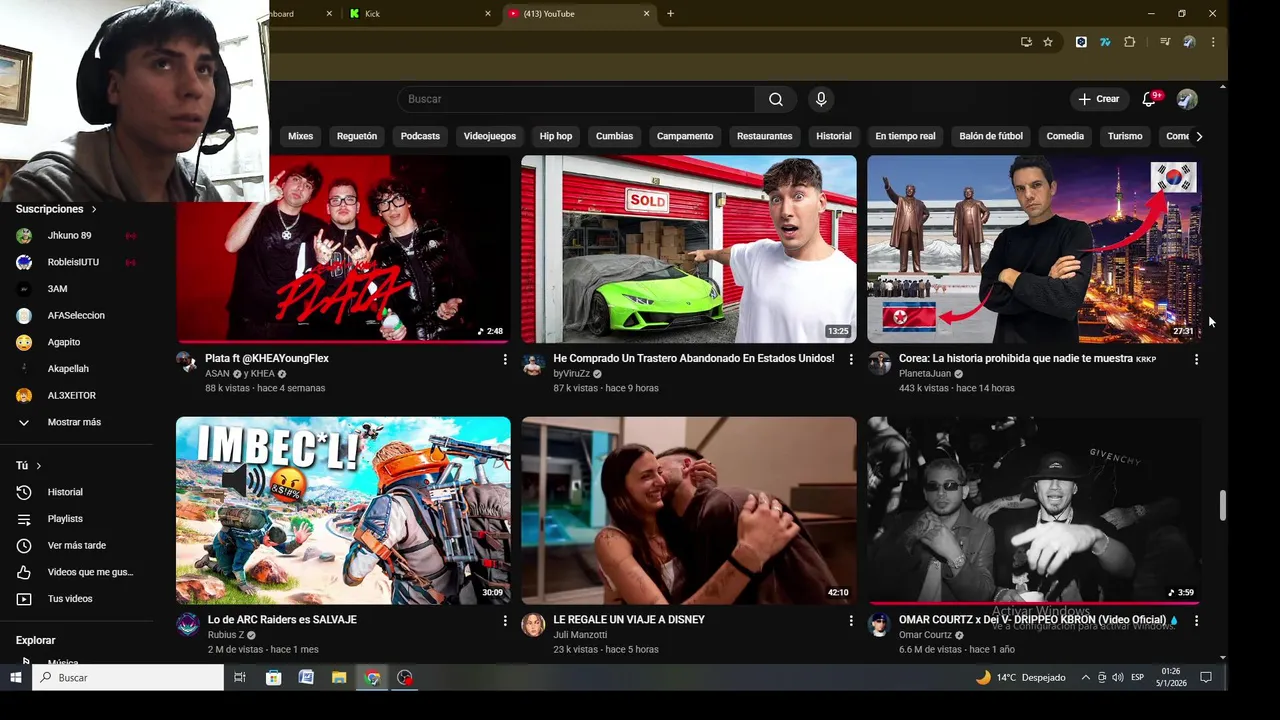Click the install app icon in address bar
The height and width of the screenshot is (720, 1280).
[x=1026, y=42]
